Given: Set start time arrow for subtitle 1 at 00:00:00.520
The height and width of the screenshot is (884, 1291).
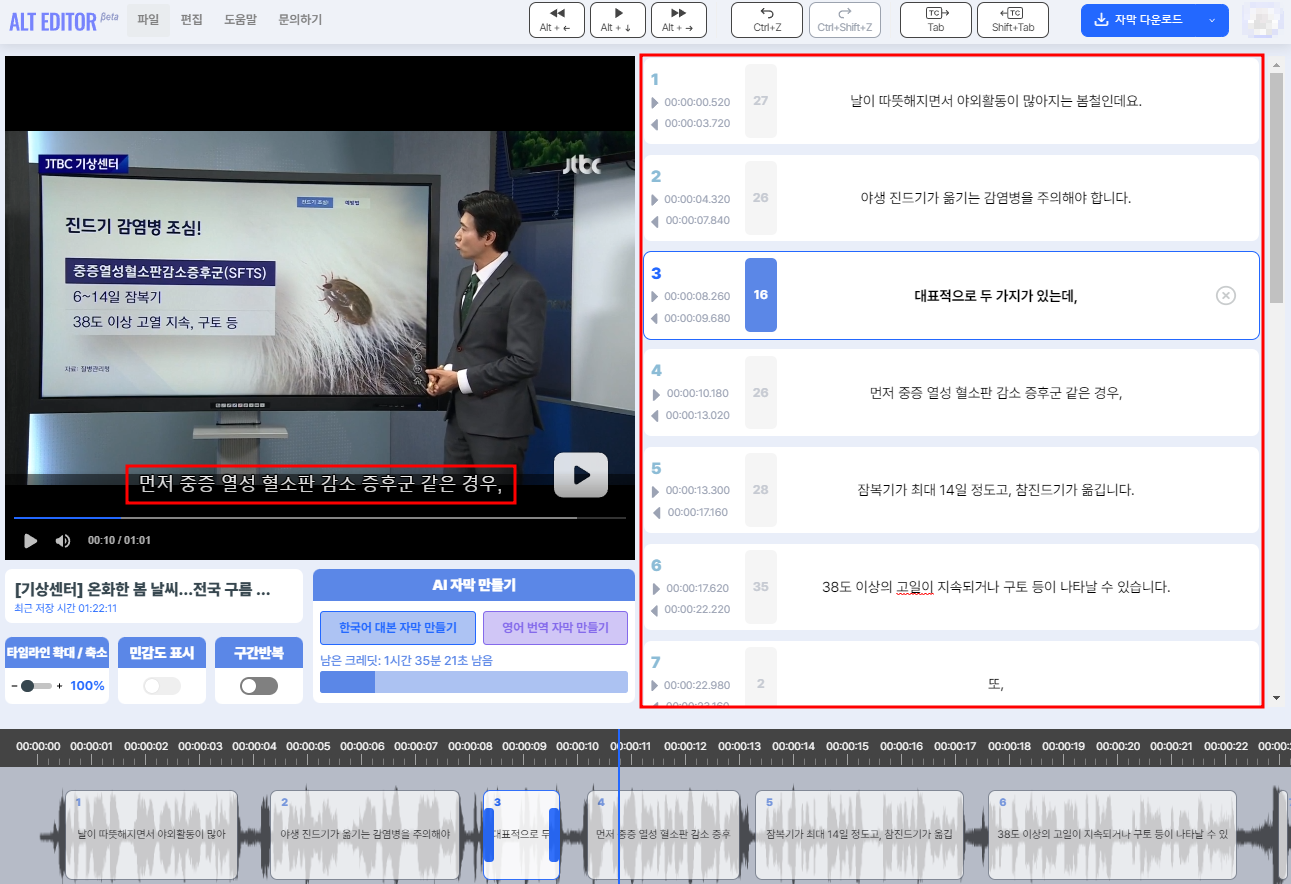Looking at the screenshot, I should click(655, 103).
